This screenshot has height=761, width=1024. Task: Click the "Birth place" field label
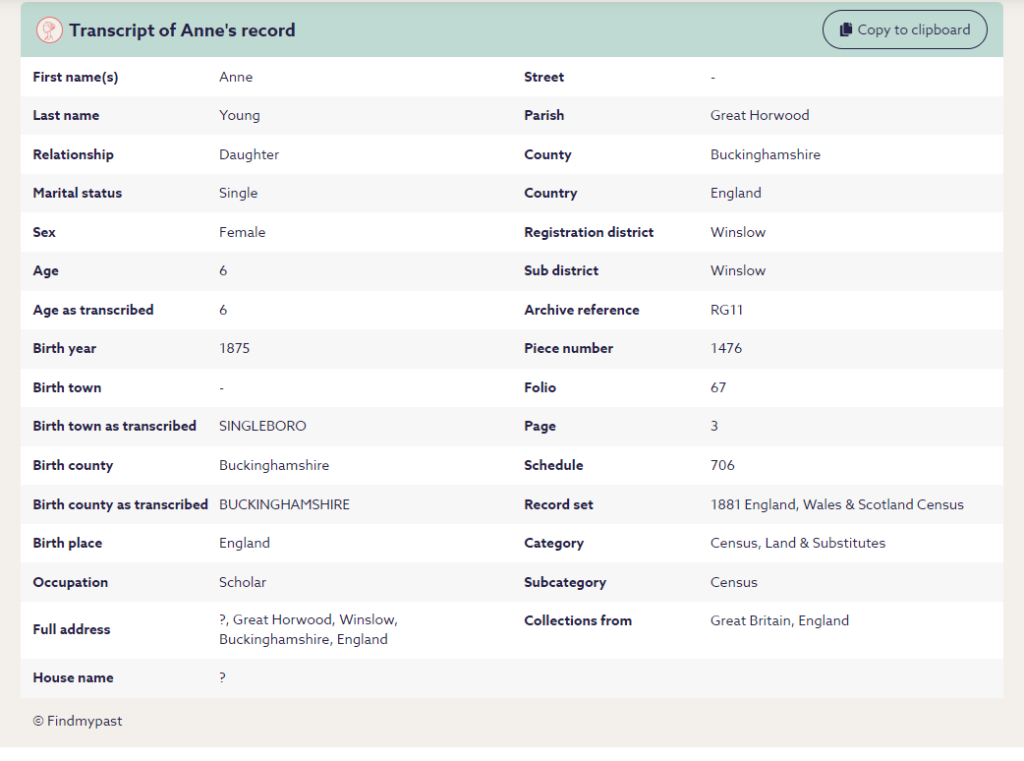point(67,543)
